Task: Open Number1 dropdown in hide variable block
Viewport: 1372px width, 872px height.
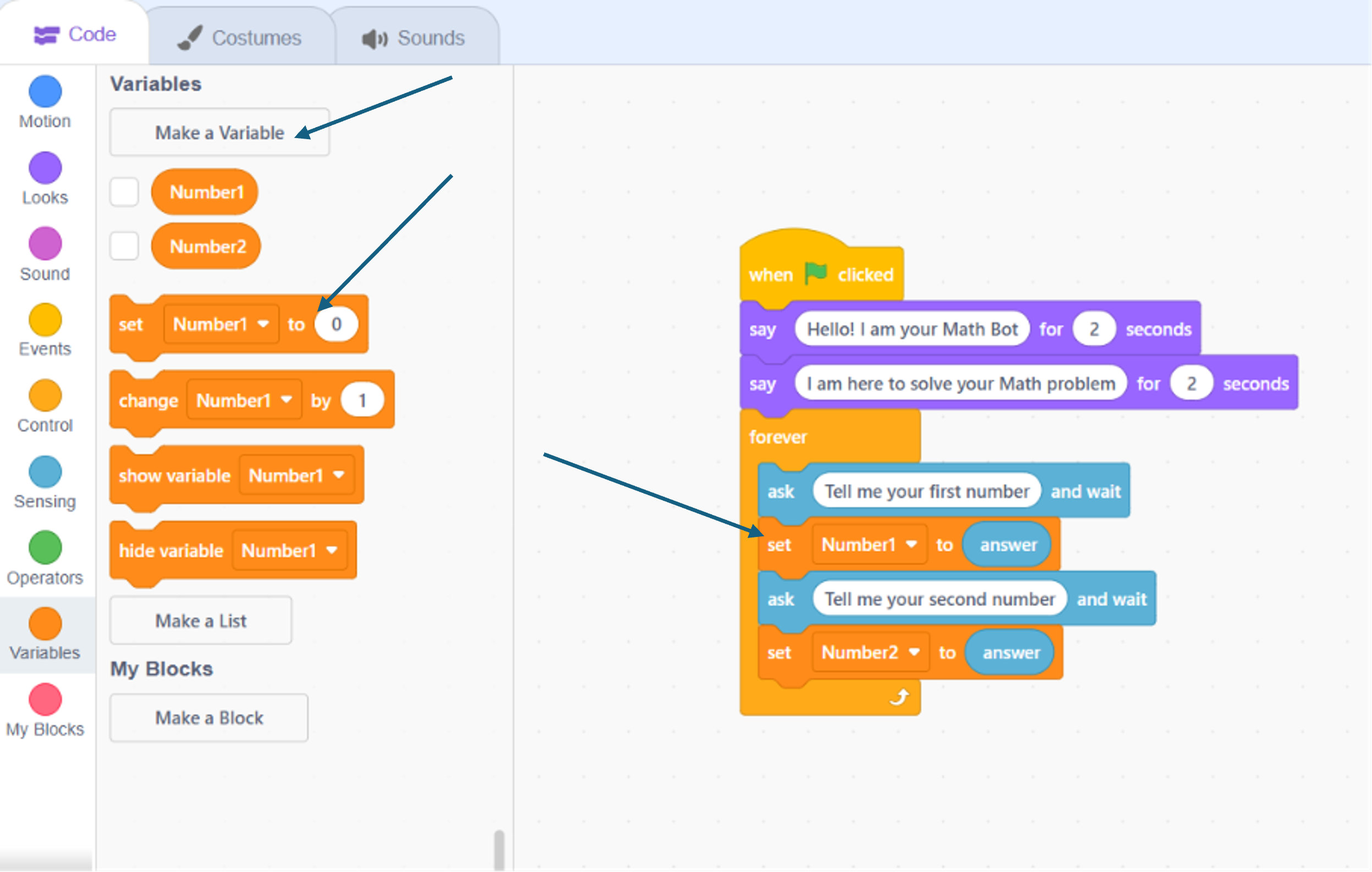Action: pyautogui.click(x=289, y=550)
